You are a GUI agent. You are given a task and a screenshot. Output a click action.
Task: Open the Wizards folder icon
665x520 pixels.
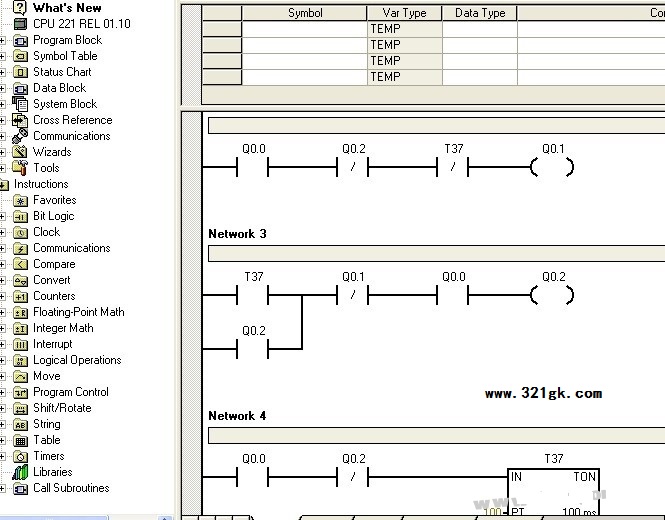pos(21,152)
